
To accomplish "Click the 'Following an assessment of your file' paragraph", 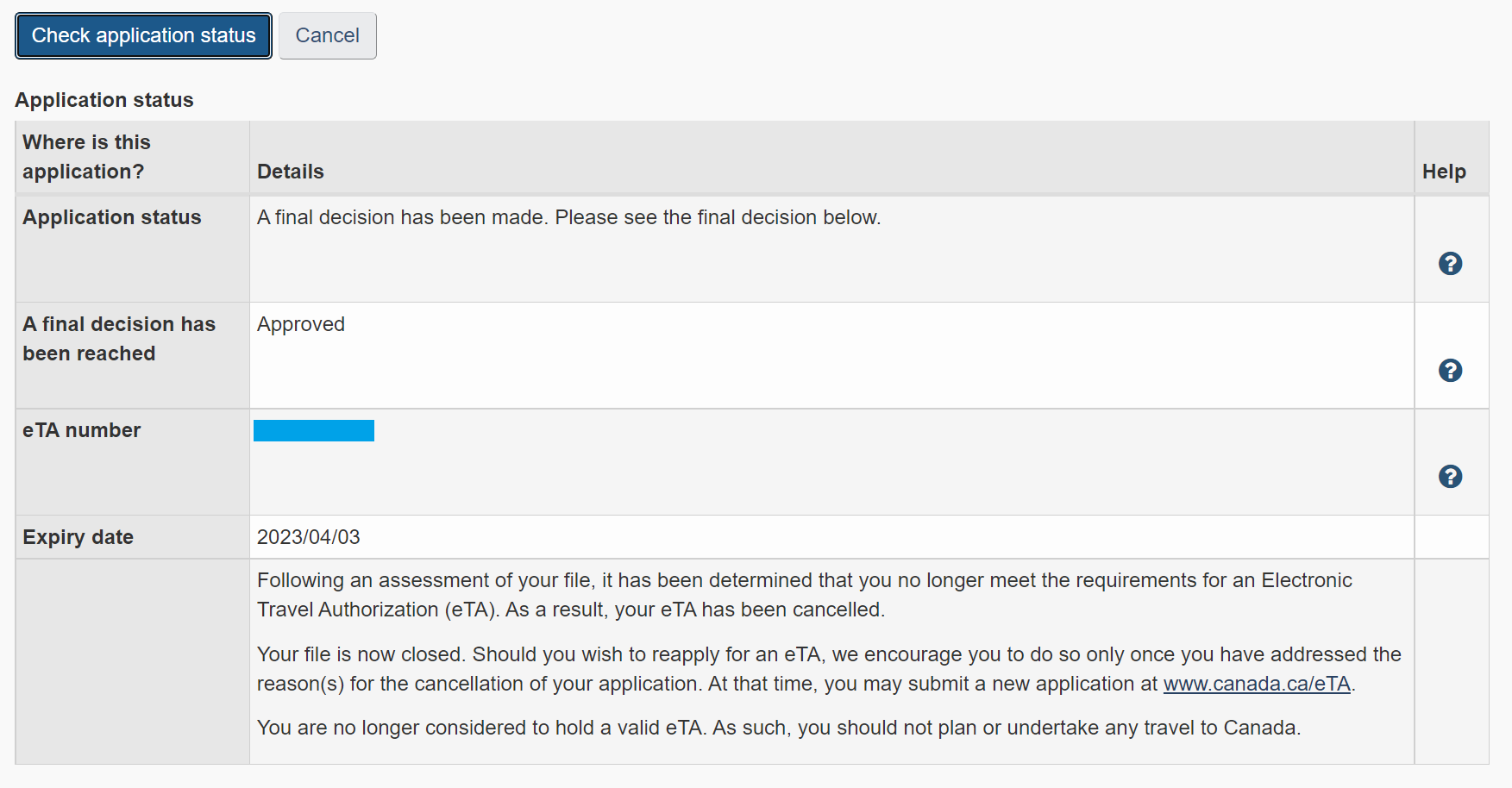I will coord(804,595).
